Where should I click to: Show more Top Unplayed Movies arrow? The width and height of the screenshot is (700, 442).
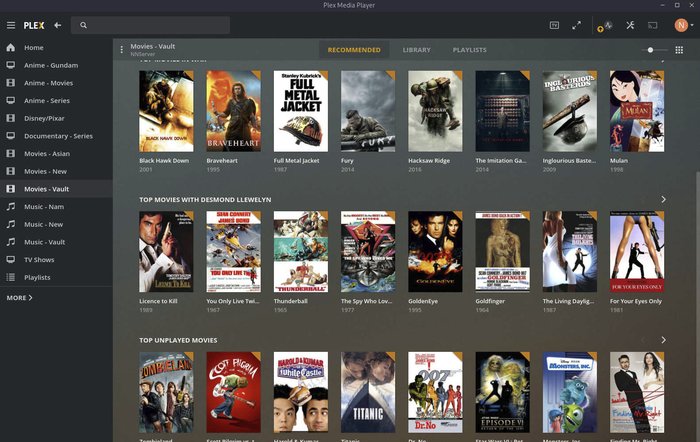(663, 340)
